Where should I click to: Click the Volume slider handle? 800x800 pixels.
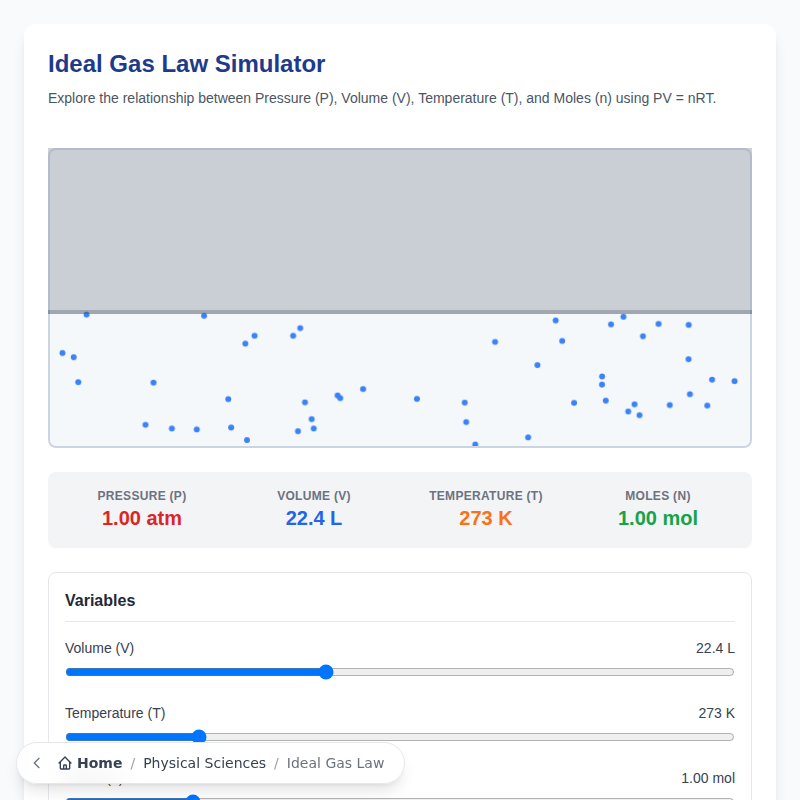tap(326, 672)
